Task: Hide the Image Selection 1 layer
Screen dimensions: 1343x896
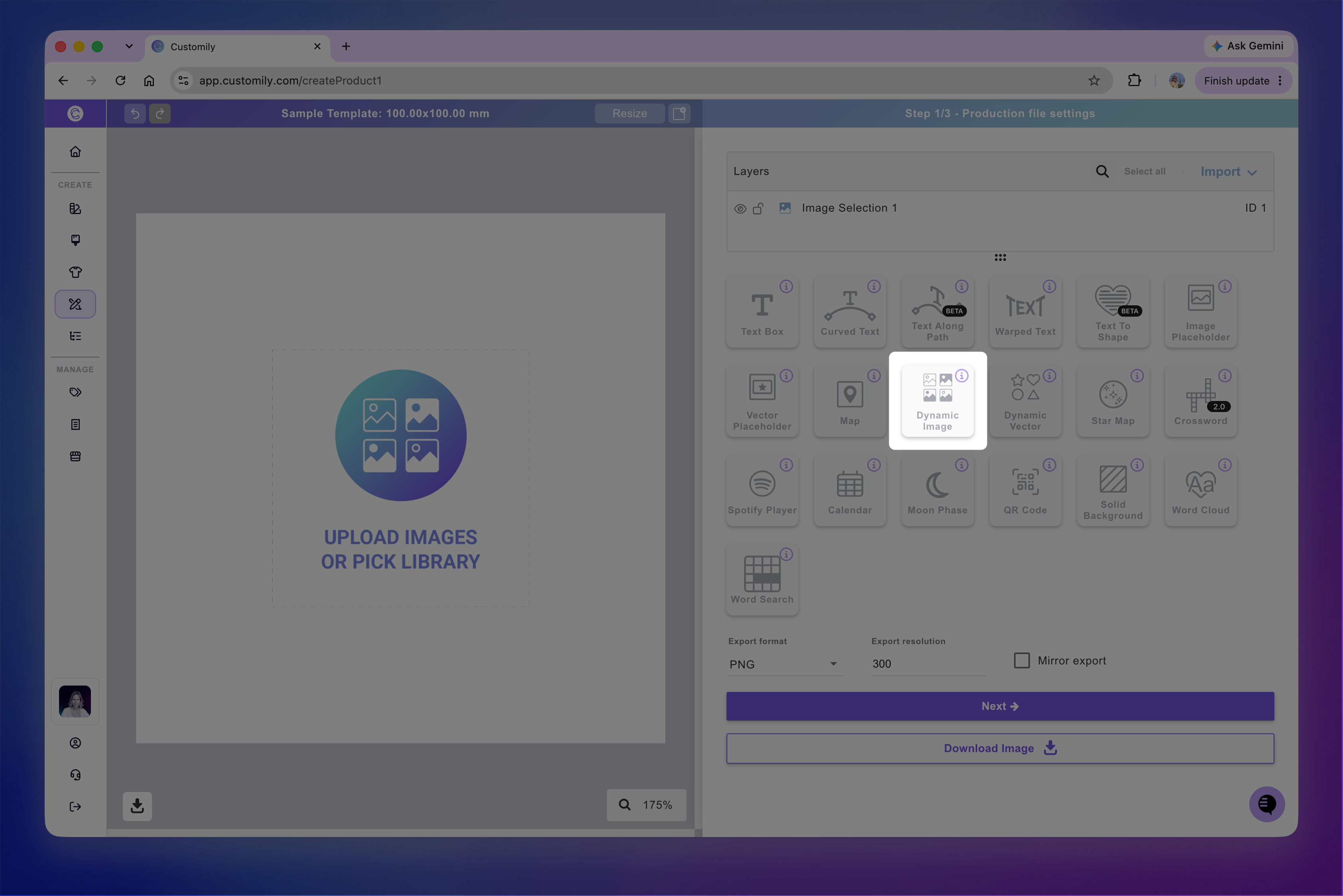Action: 740,208
